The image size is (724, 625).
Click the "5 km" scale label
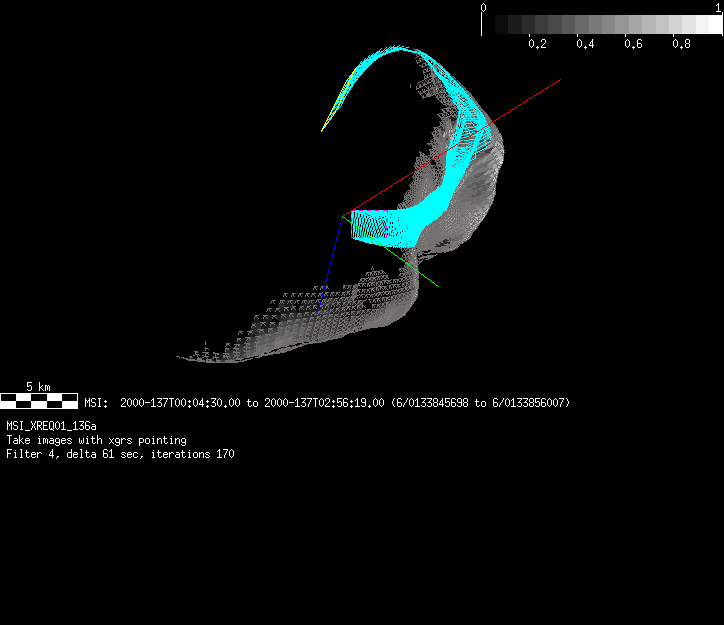pos(38,386)
